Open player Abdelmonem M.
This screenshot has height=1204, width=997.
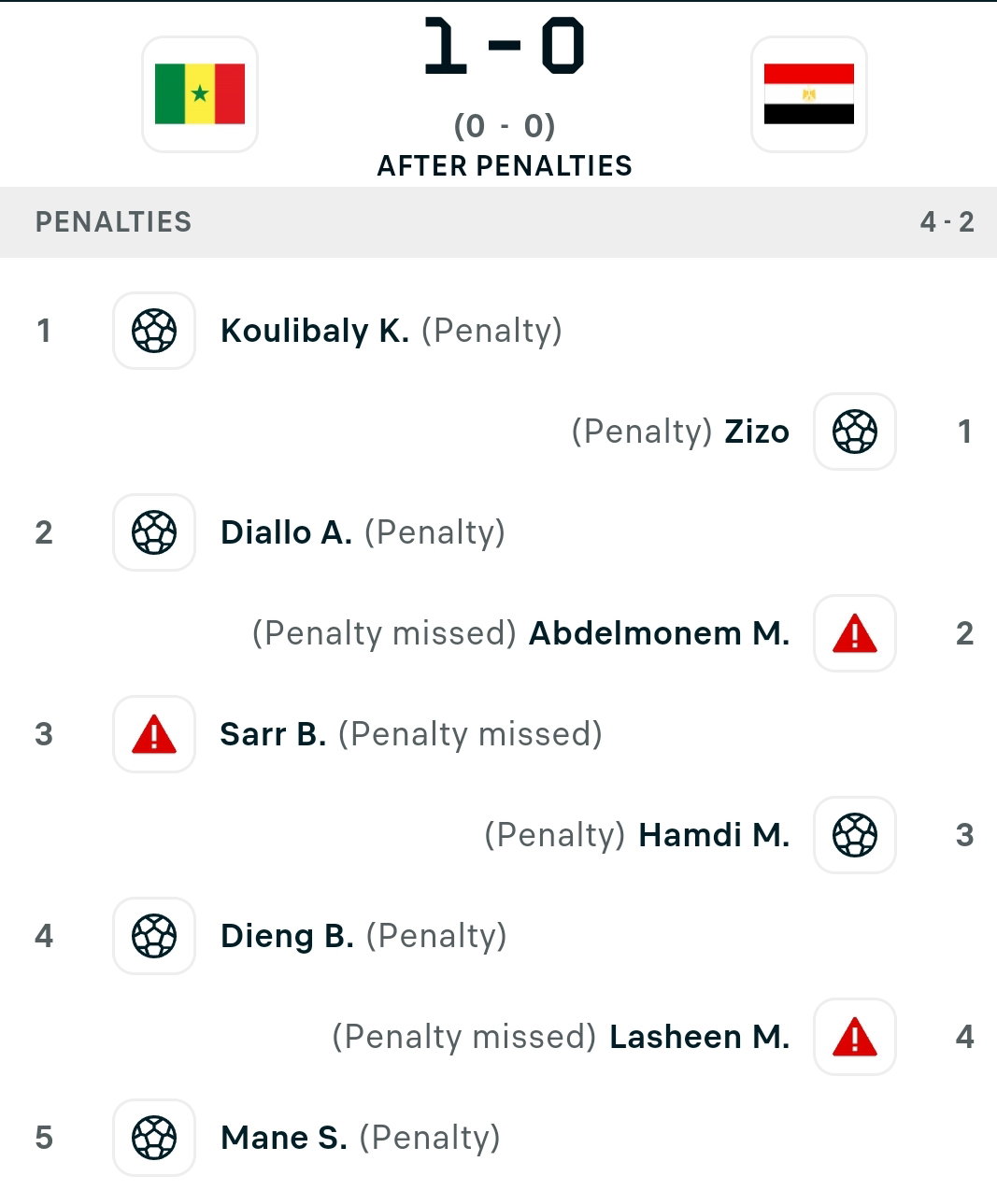tap(660, 633)
